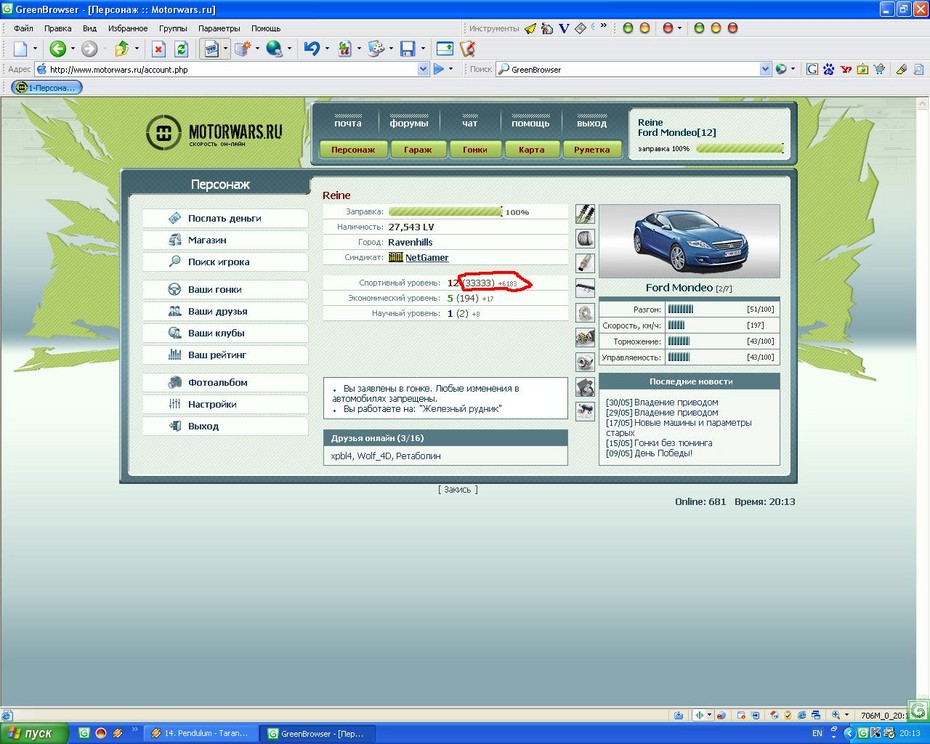Click the green Back navigation arrow
The height and width of the screenshot is (744, 930).
click(x=58, y=49)
